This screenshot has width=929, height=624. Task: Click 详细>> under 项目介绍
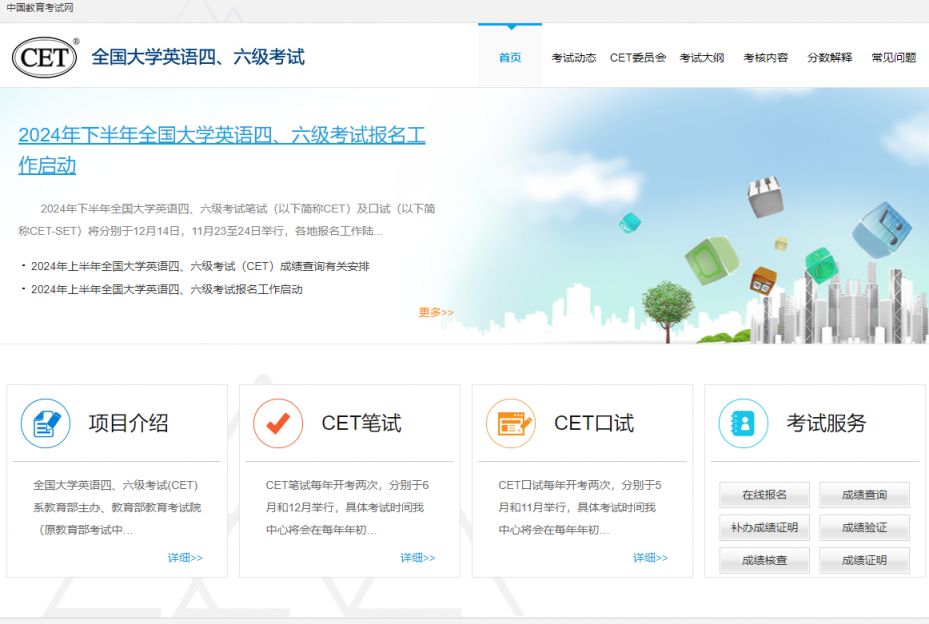pyautogui.click(x=185, y=558)
